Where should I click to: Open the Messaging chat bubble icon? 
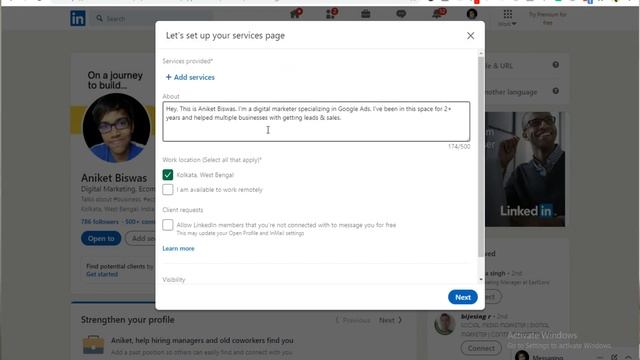click(x=401, y=14)
